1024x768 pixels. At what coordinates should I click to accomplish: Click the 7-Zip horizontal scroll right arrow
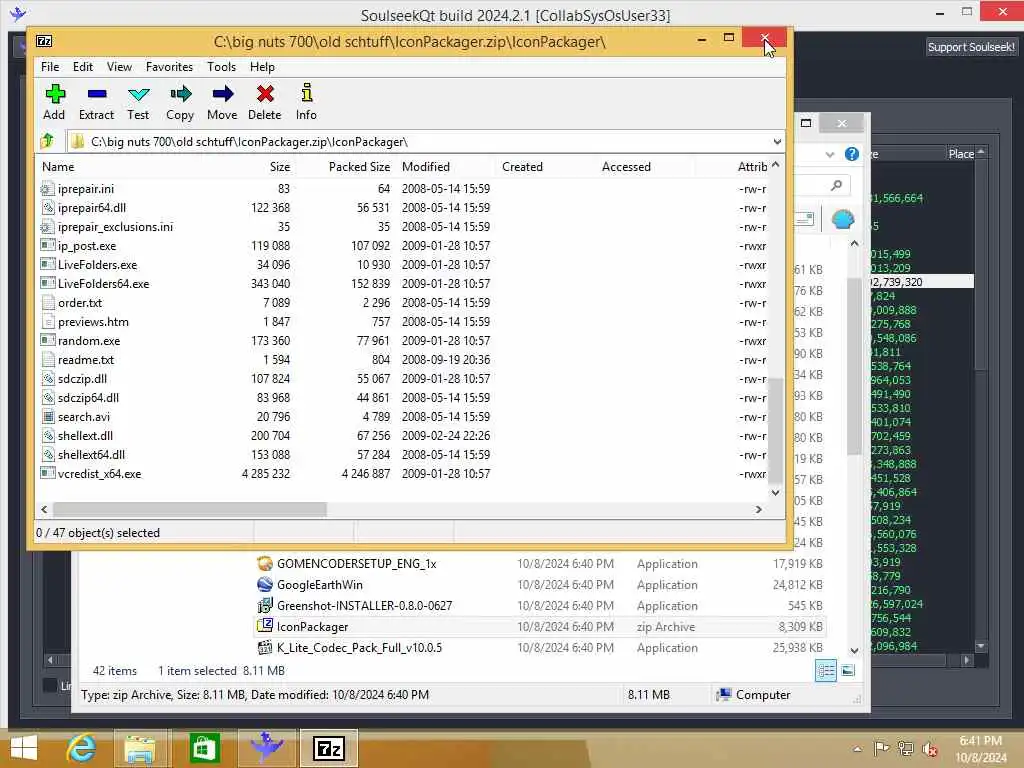point(758,509)
